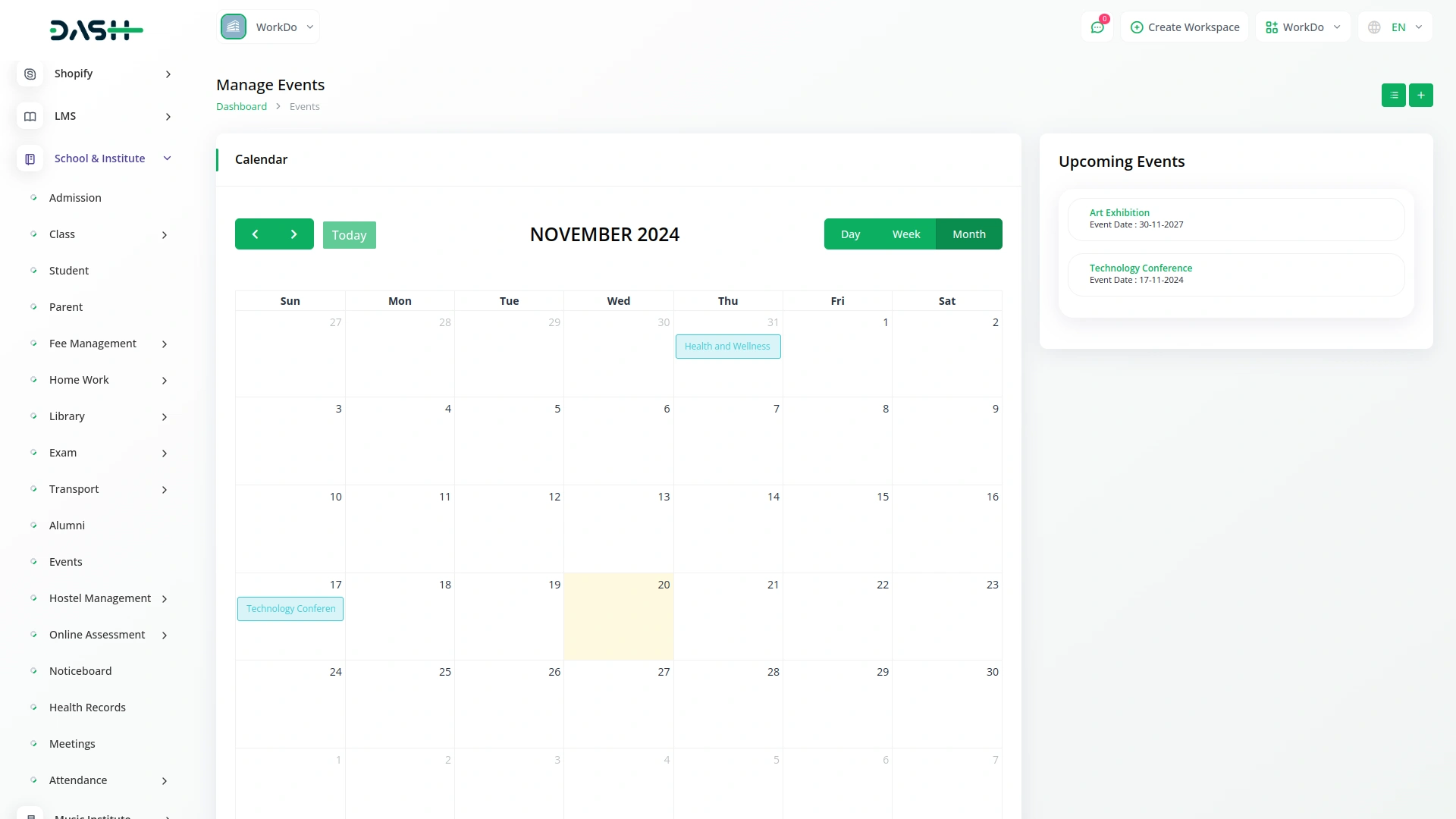Screen dimensions: 1456x819
Task: Click the Dashboard breadcrumb link
Action: pyautogui.click(x=241, y=107)
